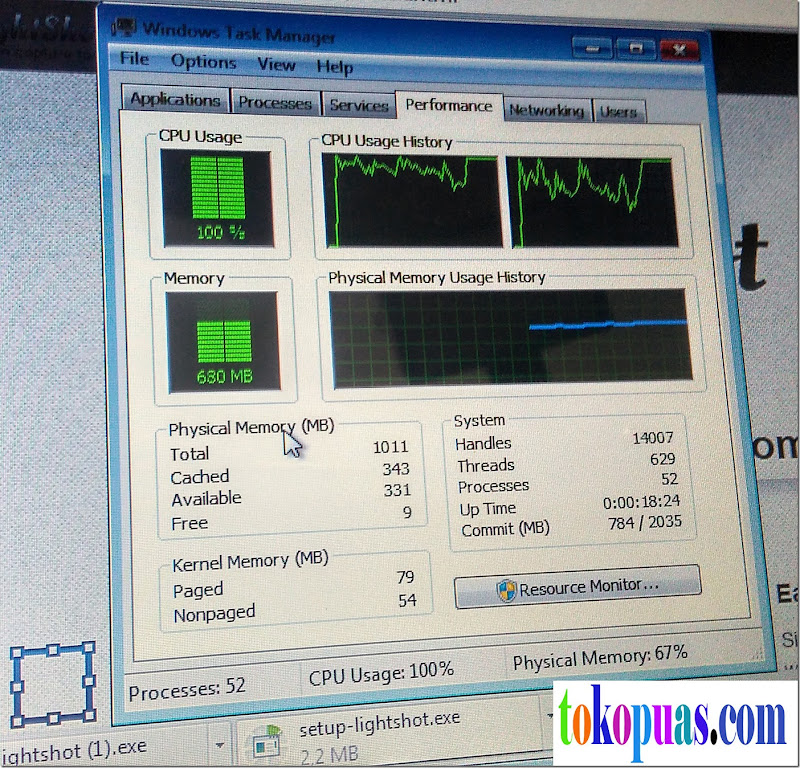Click the CPU Usage 100 % gauge
Viewport: 800px width, 768px height.
[x=218, y=199]
